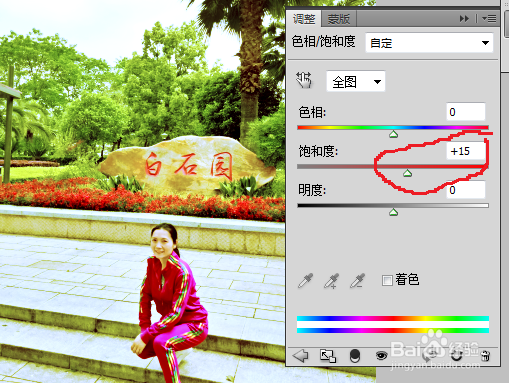509x383 pixels.
Task: Click the 色相: label
Action: [x=312, y=112]
